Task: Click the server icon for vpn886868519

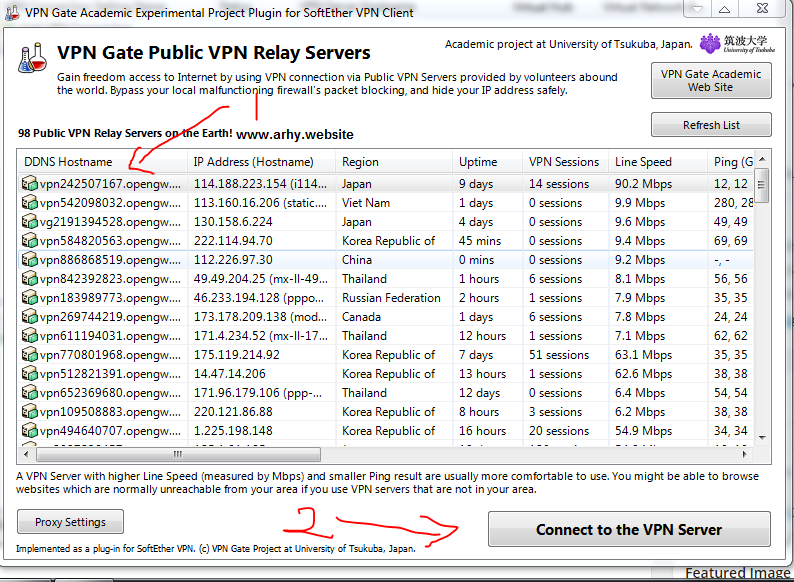Action: [30, 259]
